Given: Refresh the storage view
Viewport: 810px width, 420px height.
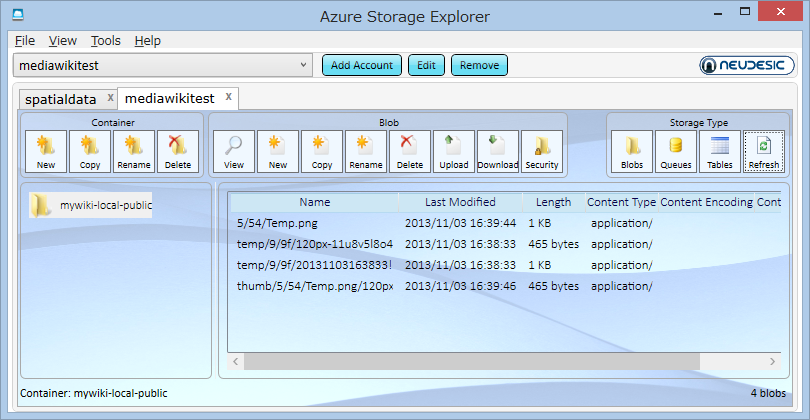Looking at the screenshot, I should pos(764,151).
